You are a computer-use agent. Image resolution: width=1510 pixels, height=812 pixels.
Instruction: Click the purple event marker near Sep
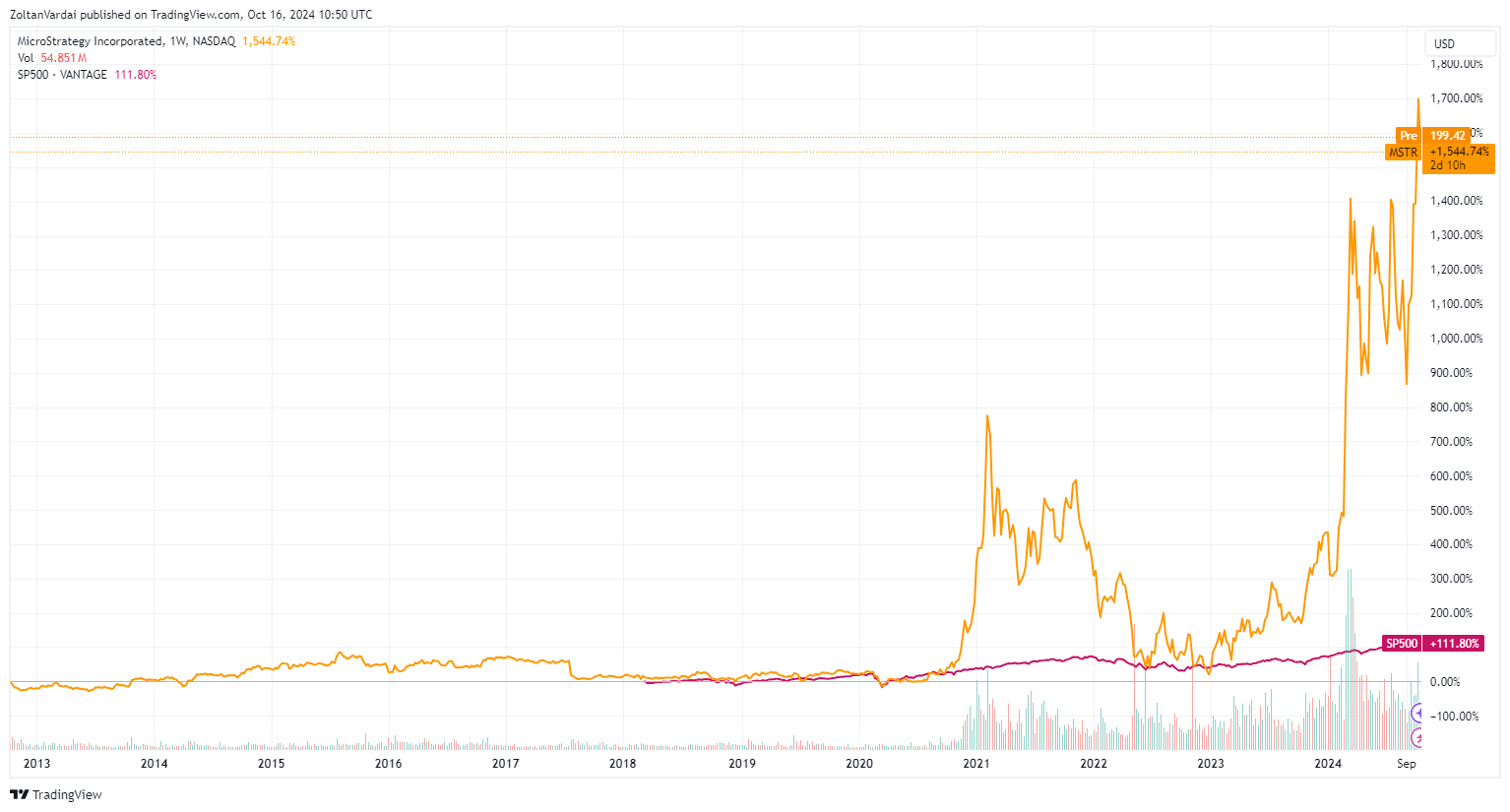1416,714
